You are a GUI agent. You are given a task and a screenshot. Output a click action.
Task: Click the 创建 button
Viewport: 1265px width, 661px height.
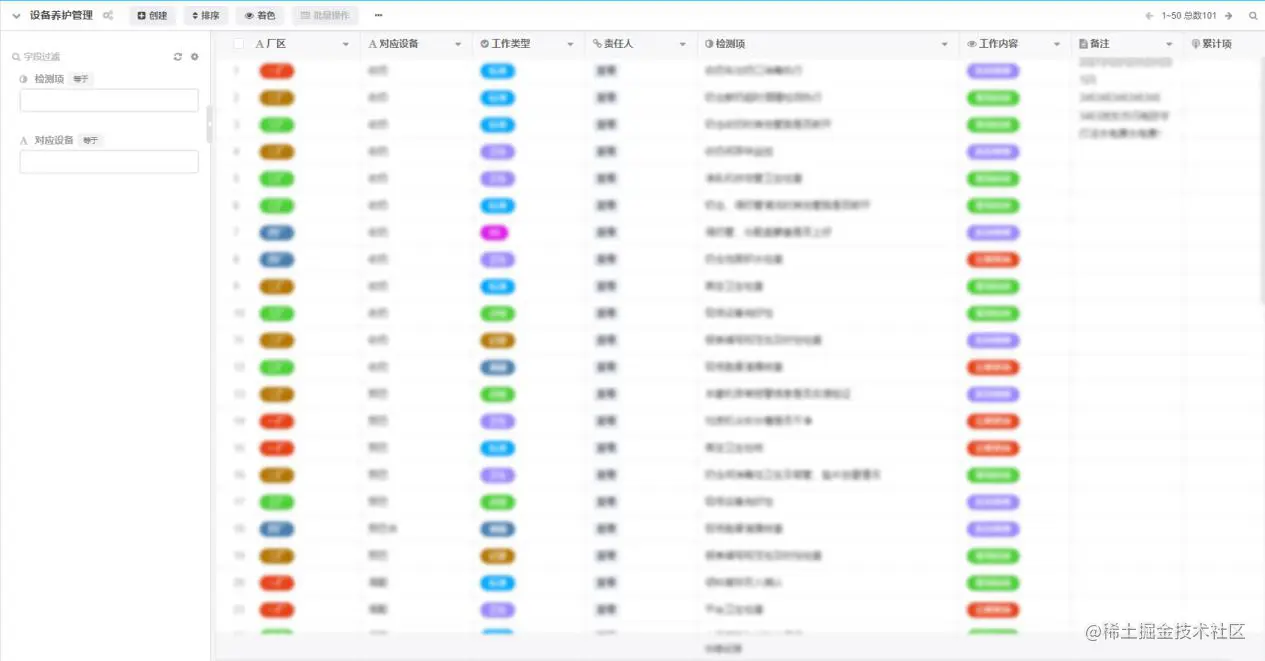152,16
